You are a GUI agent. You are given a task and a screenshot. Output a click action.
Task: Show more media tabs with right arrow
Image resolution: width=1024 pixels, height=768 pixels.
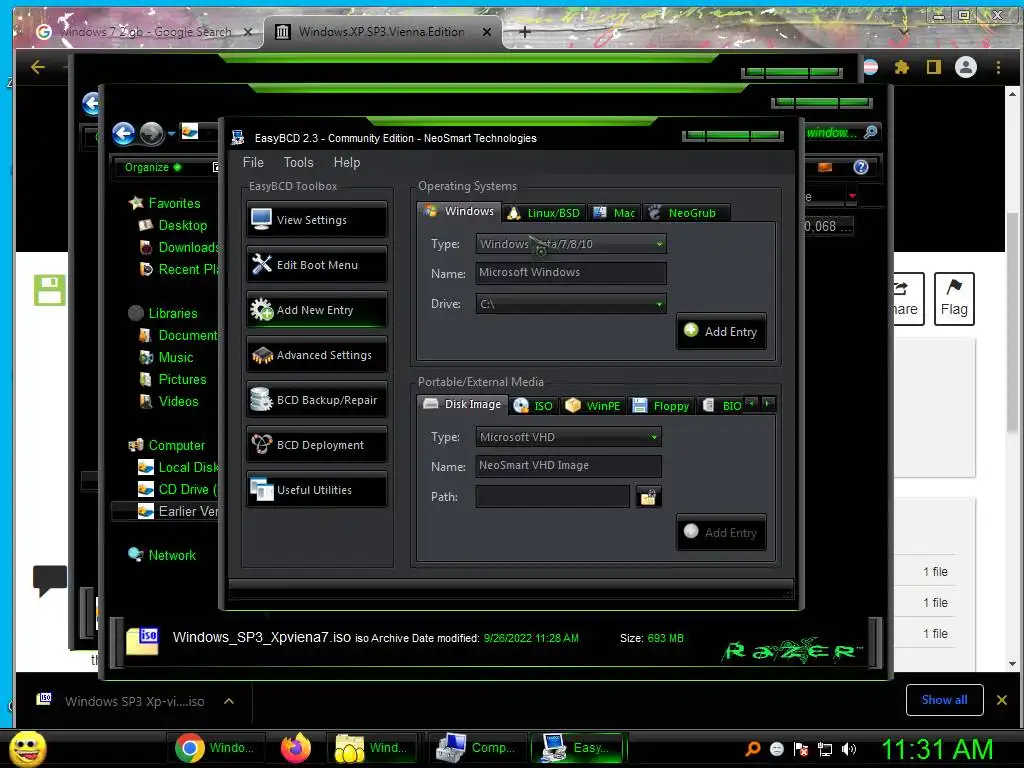tap(767, 404)
